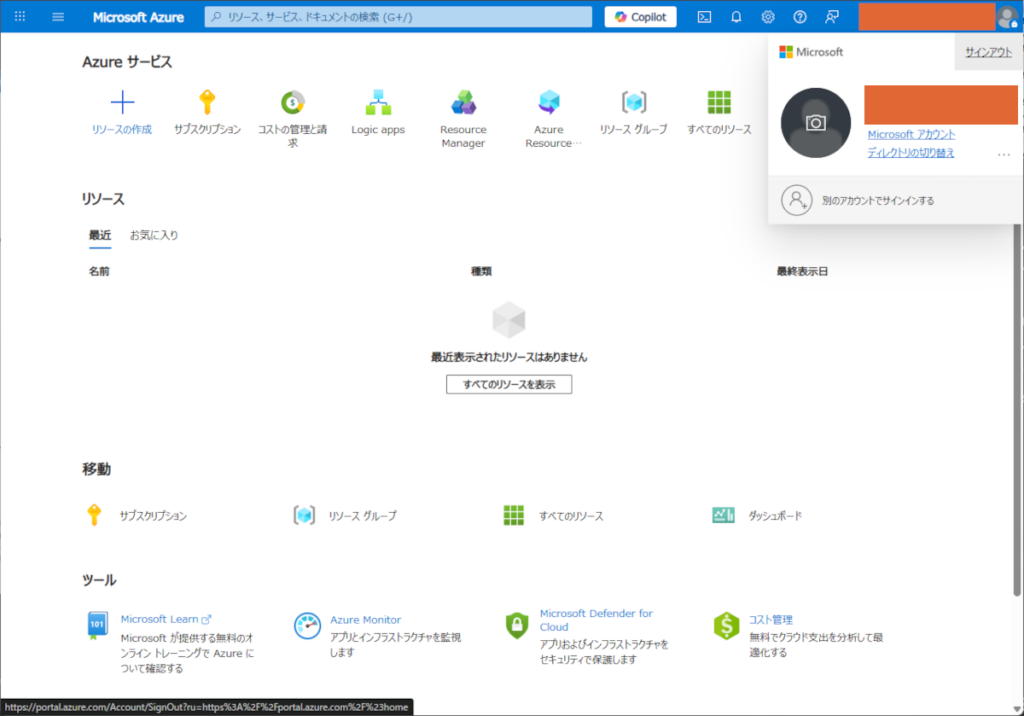The height and width of the screenshot is (716, 1024).
Task: Open Logic apps service icon
Action: point(378,102)
